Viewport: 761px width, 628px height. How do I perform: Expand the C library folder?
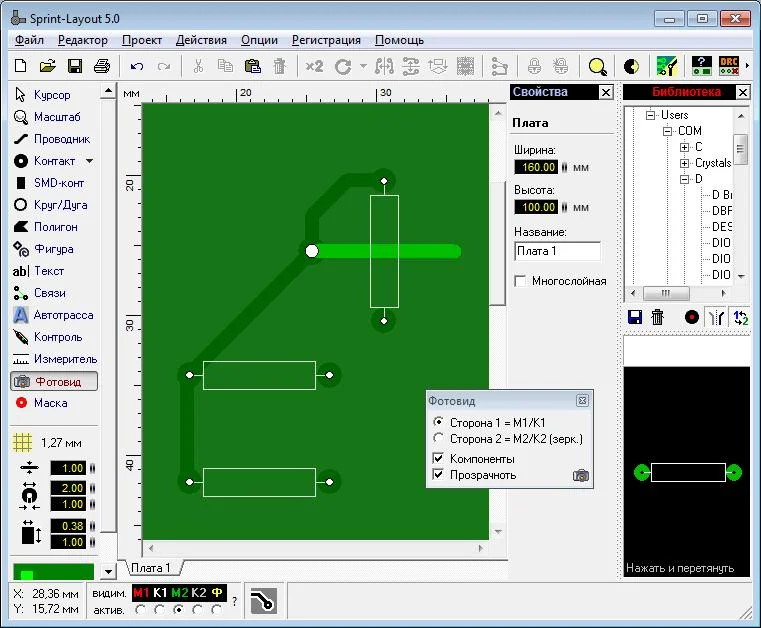[x=684, y=147]
